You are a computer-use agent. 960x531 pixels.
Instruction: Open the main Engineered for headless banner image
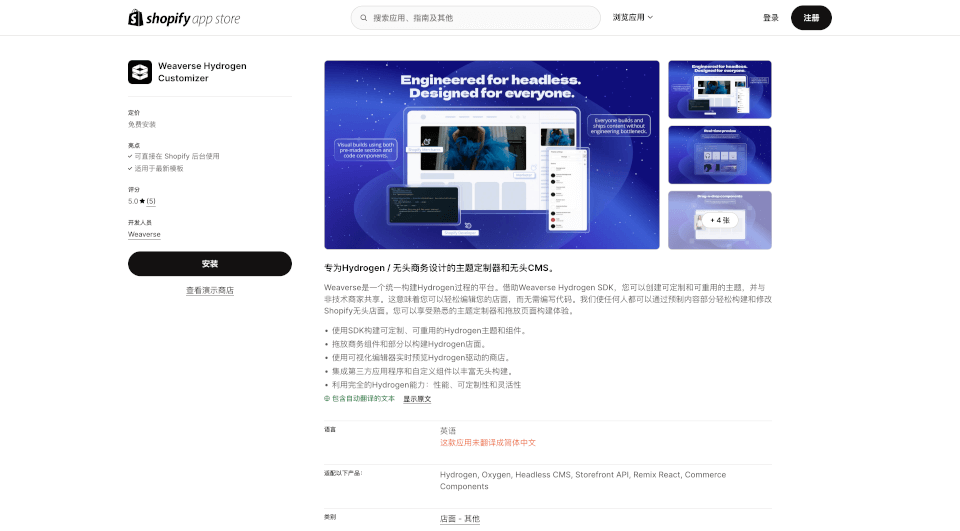pos(492,154)
